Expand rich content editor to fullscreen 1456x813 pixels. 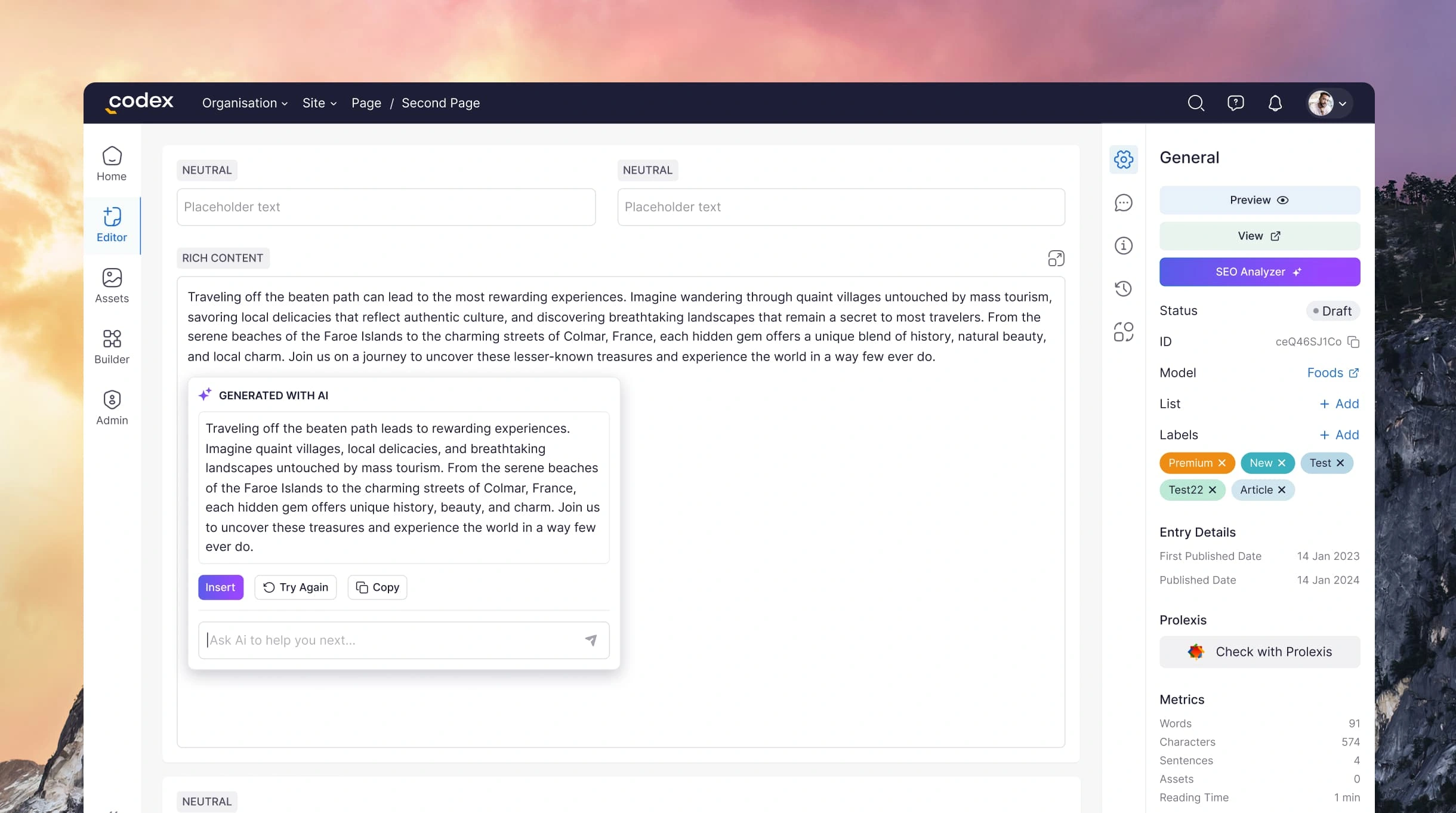[x=1056, y=258]
